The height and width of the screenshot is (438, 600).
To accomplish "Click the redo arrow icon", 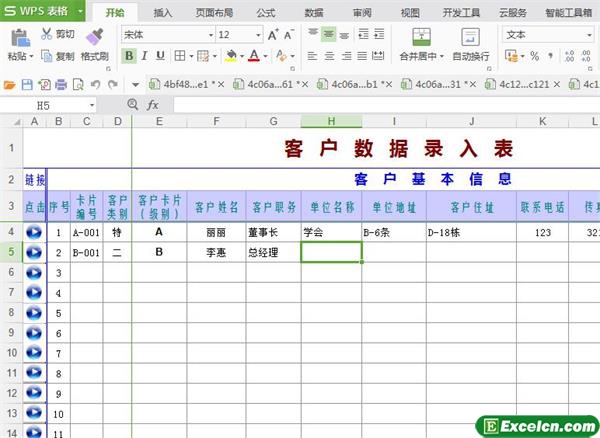I will tap(112, 84).
